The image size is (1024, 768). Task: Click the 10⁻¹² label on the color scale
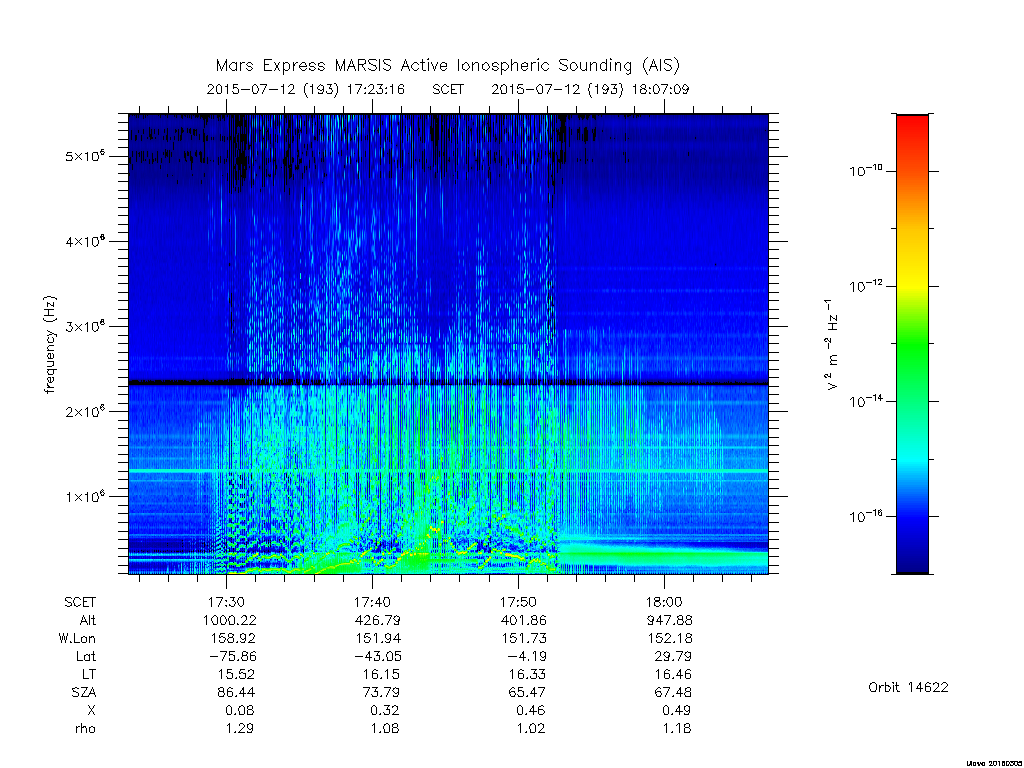(x=867, y=285)
